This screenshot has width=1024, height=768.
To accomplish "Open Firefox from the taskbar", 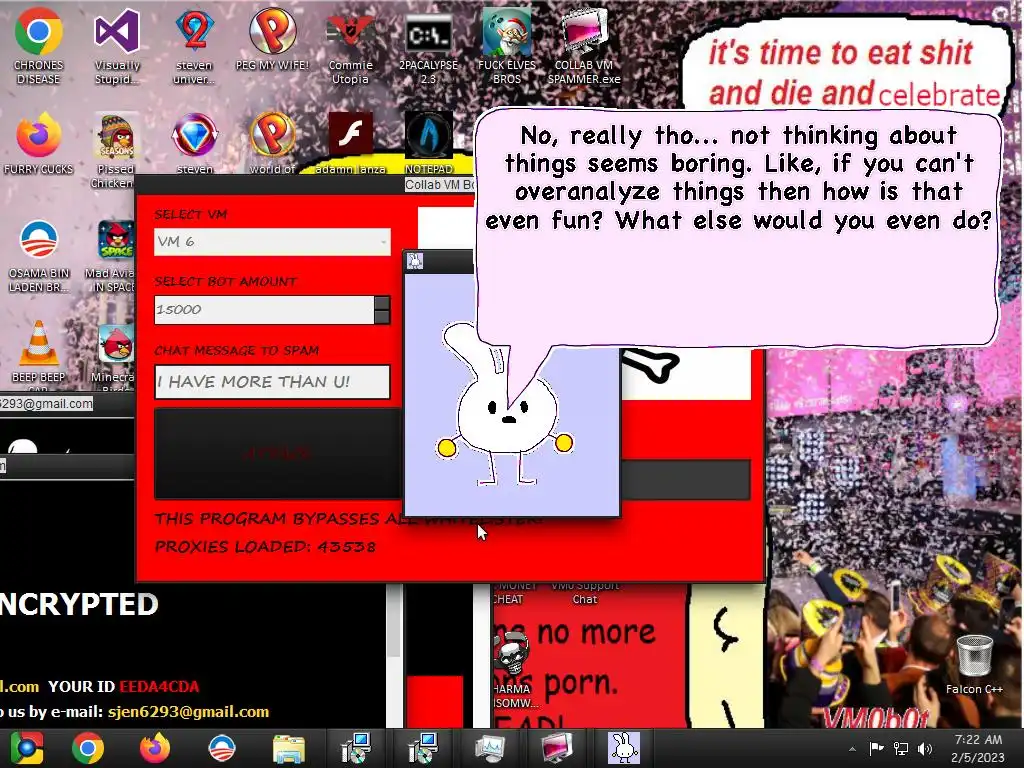I will click(155, 748).
